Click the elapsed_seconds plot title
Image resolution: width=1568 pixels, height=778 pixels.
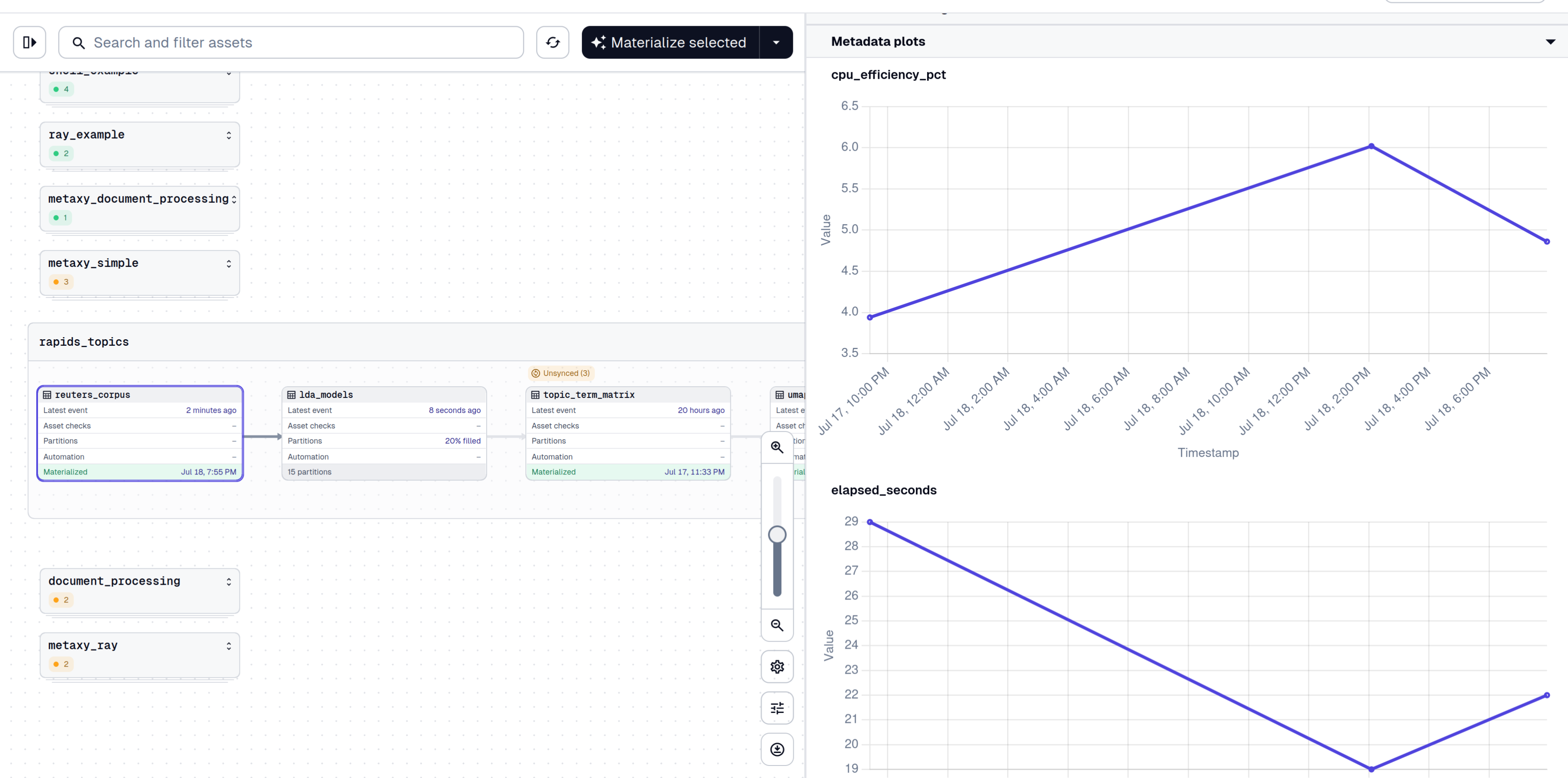[x=883, y=490]
